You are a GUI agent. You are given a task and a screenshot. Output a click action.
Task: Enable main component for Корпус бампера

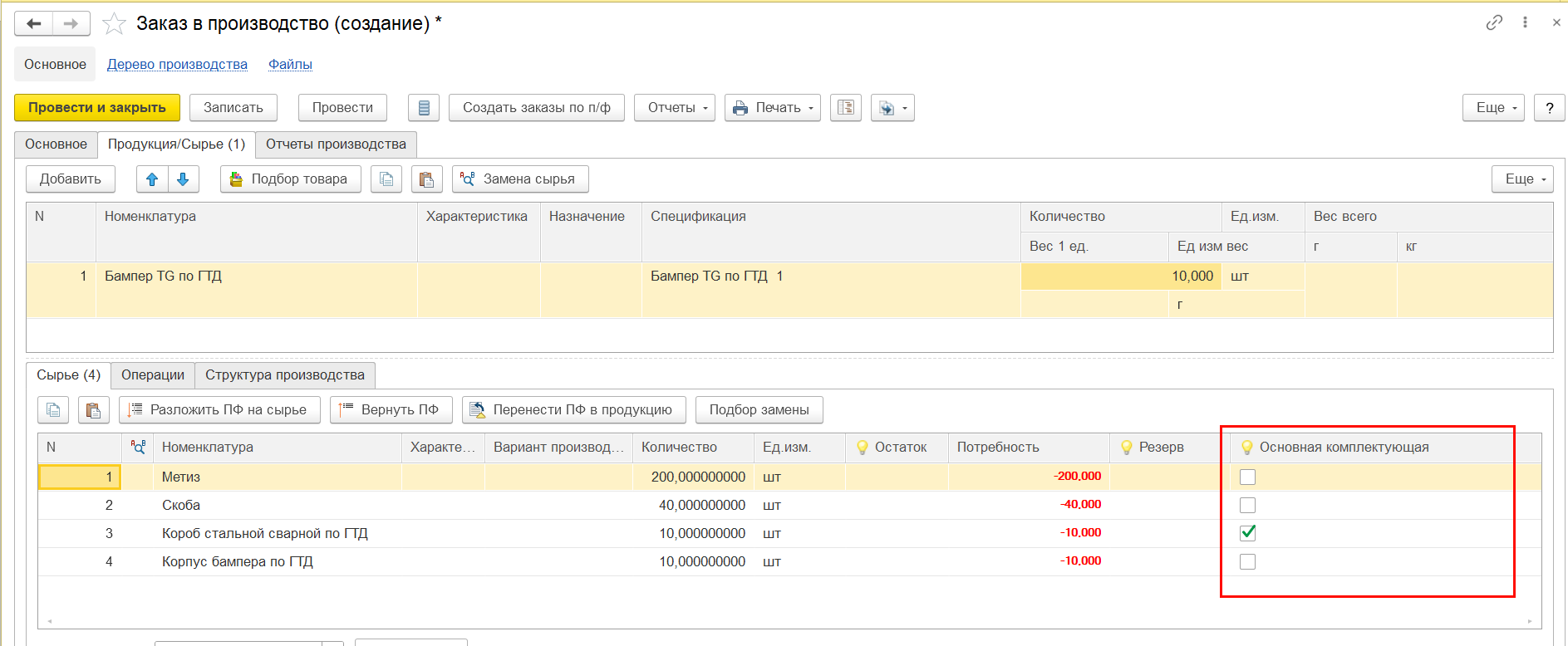click(1247, 562)
